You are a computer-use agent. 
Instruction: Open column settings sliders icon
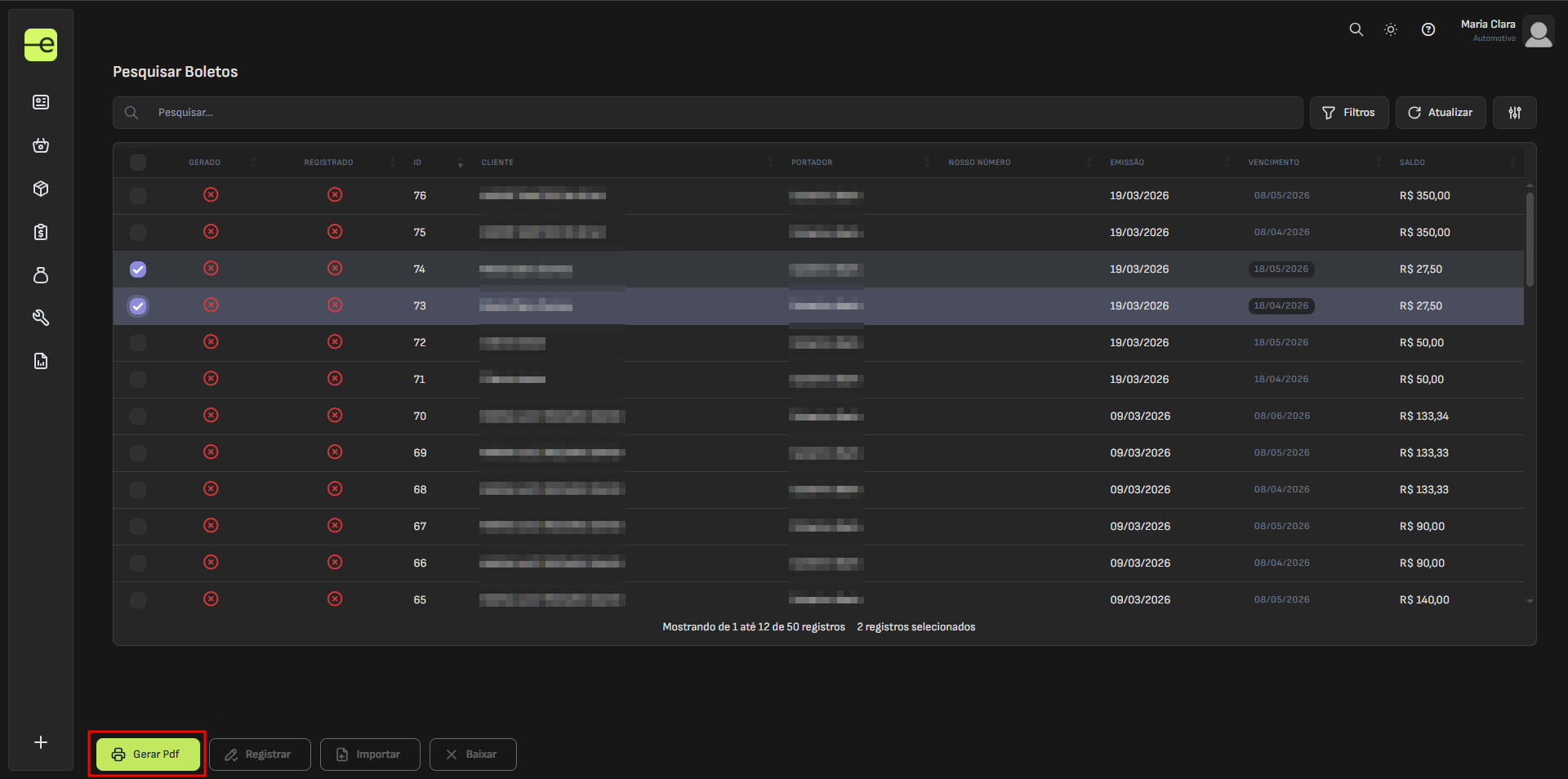point(1514,113)
